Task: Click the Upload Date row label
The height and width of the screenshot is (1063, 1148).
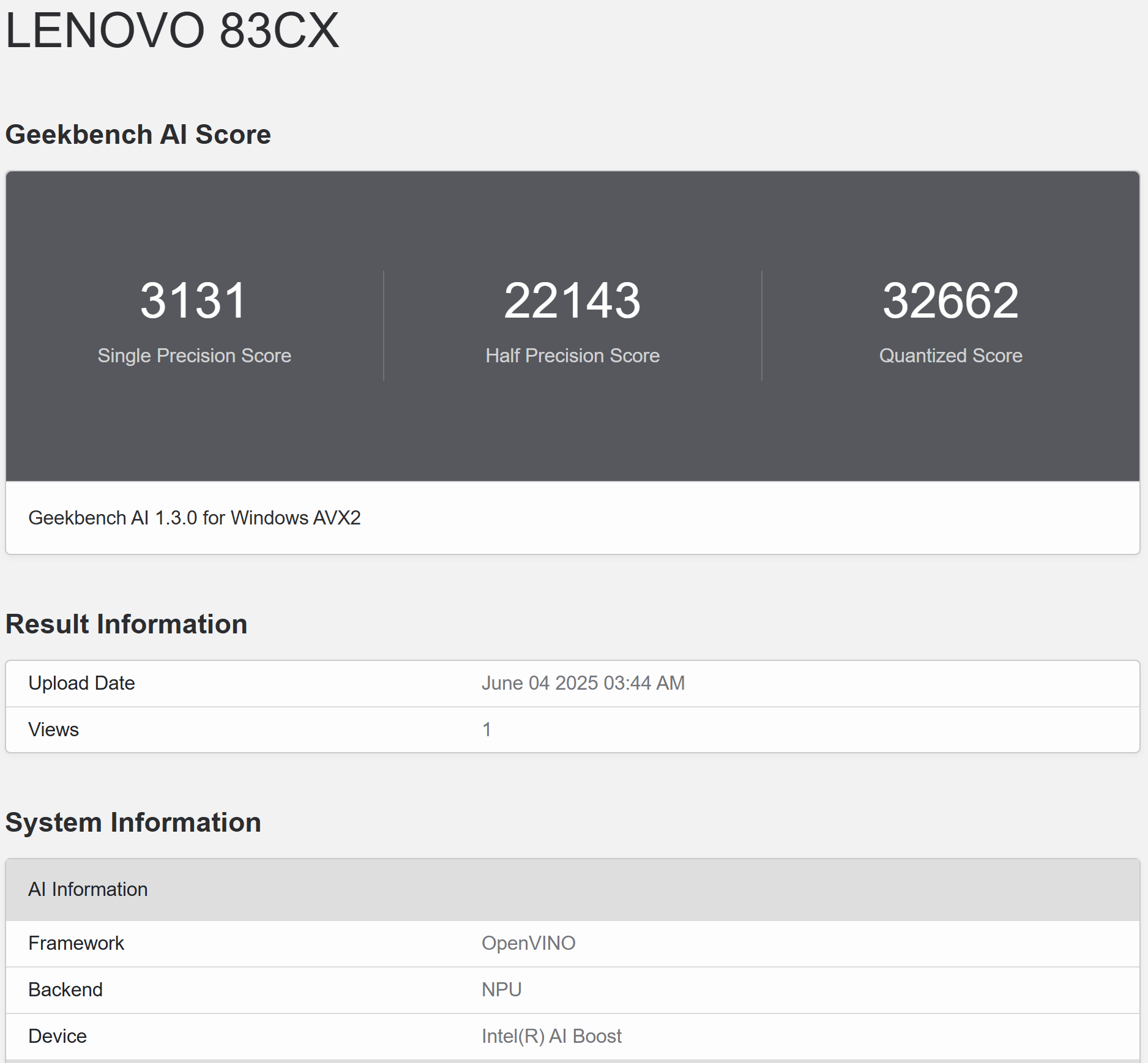Action: pos(82,683)
